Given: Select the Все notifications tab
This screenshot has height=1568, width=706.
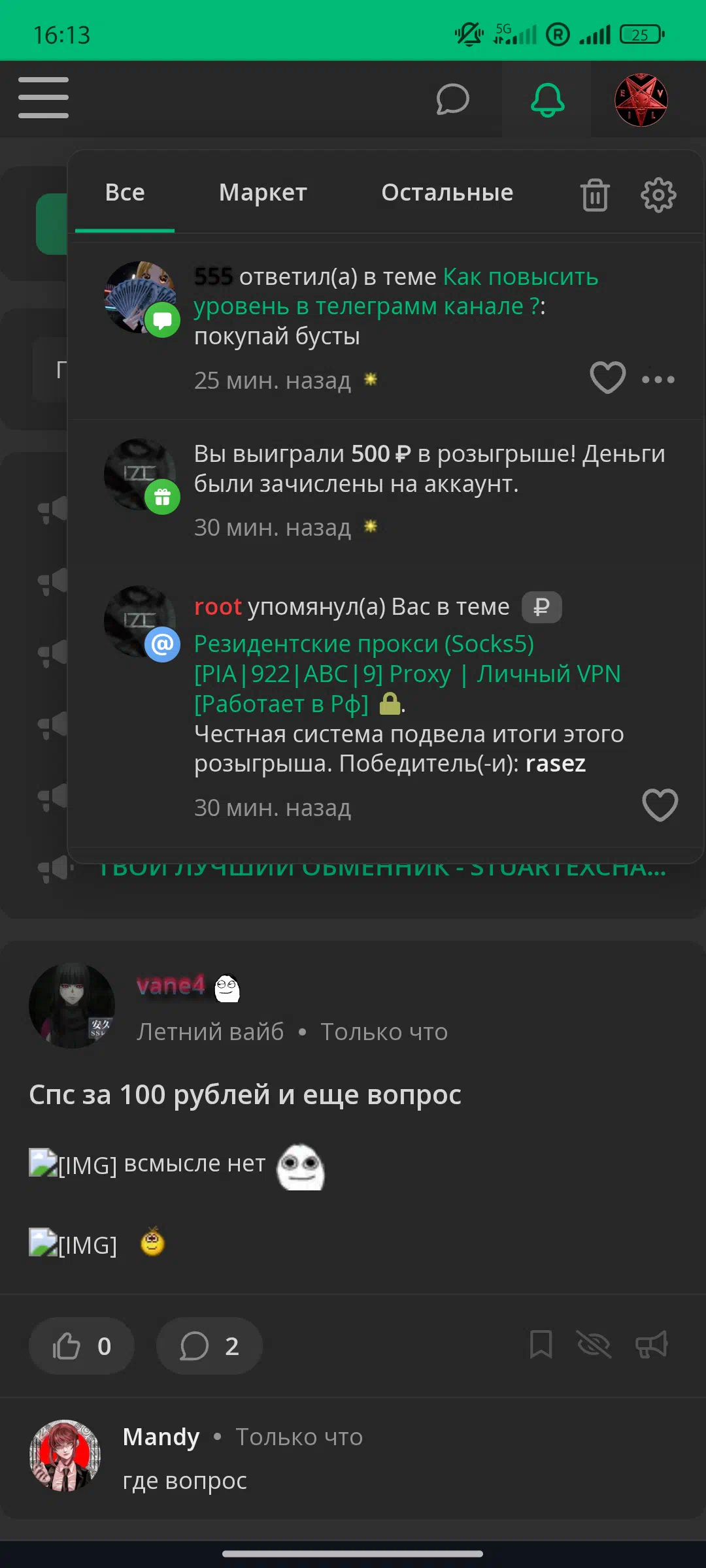Looking at the screenshot, I should pyautogui.click(x=125, y=193).
